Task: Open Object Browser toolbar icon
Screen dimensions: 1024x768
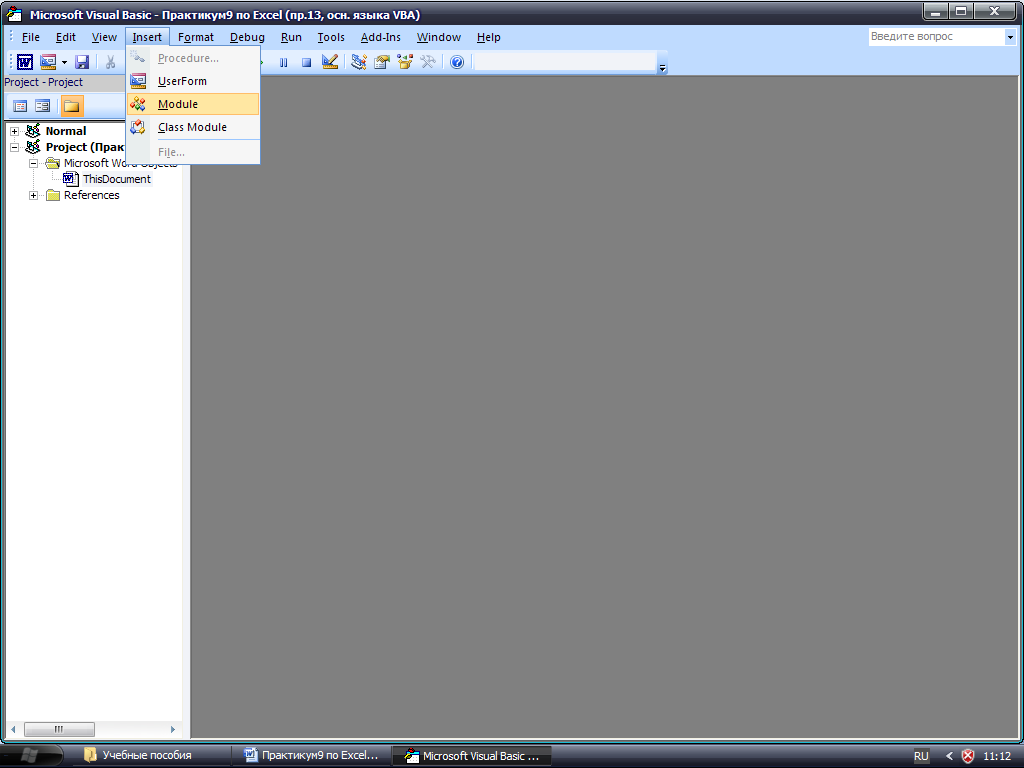Action: coord(405,62)
